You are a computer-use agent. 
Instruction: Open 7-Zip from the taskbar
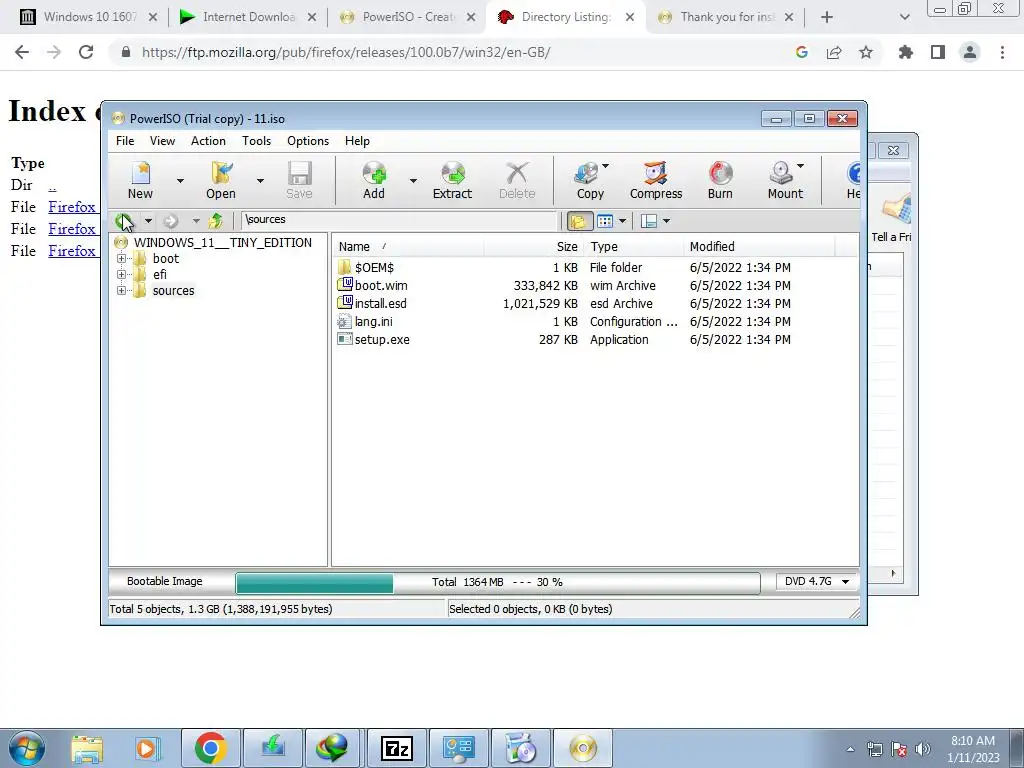(x=396, y=748)
